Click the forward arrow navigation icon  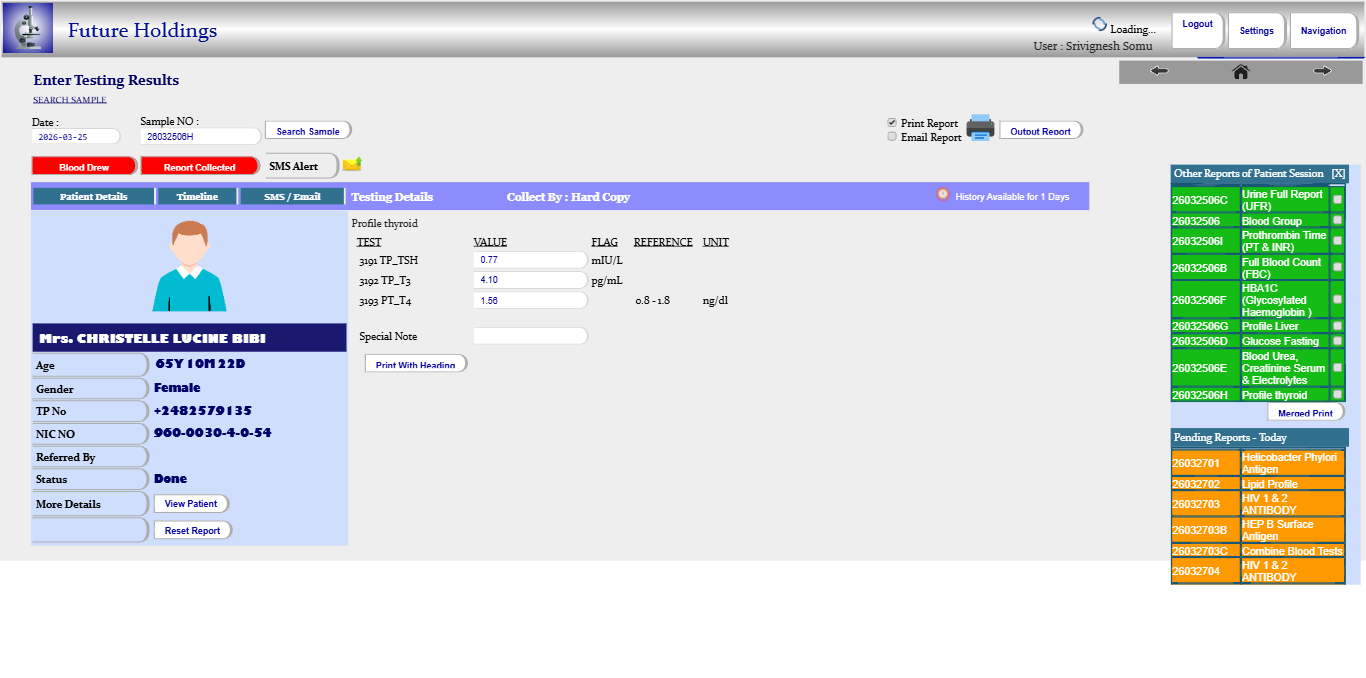[1322, 71]
